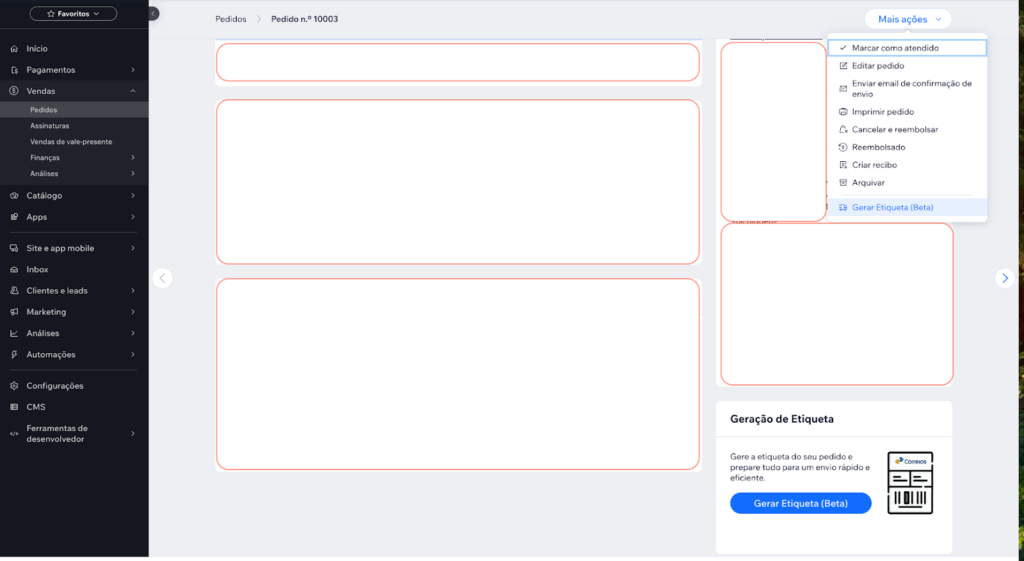Expand the Finanças submenu chevron

(x=133, y=157)
